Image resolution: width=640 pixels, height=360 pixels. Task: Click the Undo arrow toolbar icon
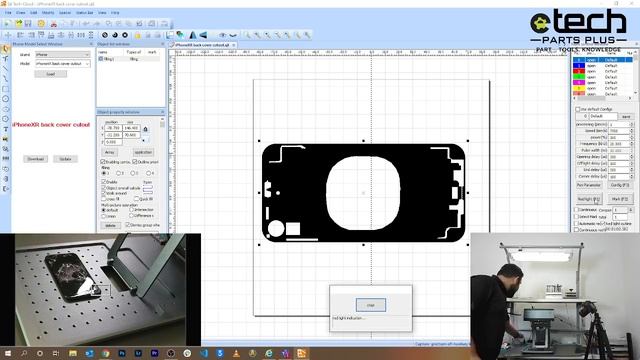coord(86,24)
